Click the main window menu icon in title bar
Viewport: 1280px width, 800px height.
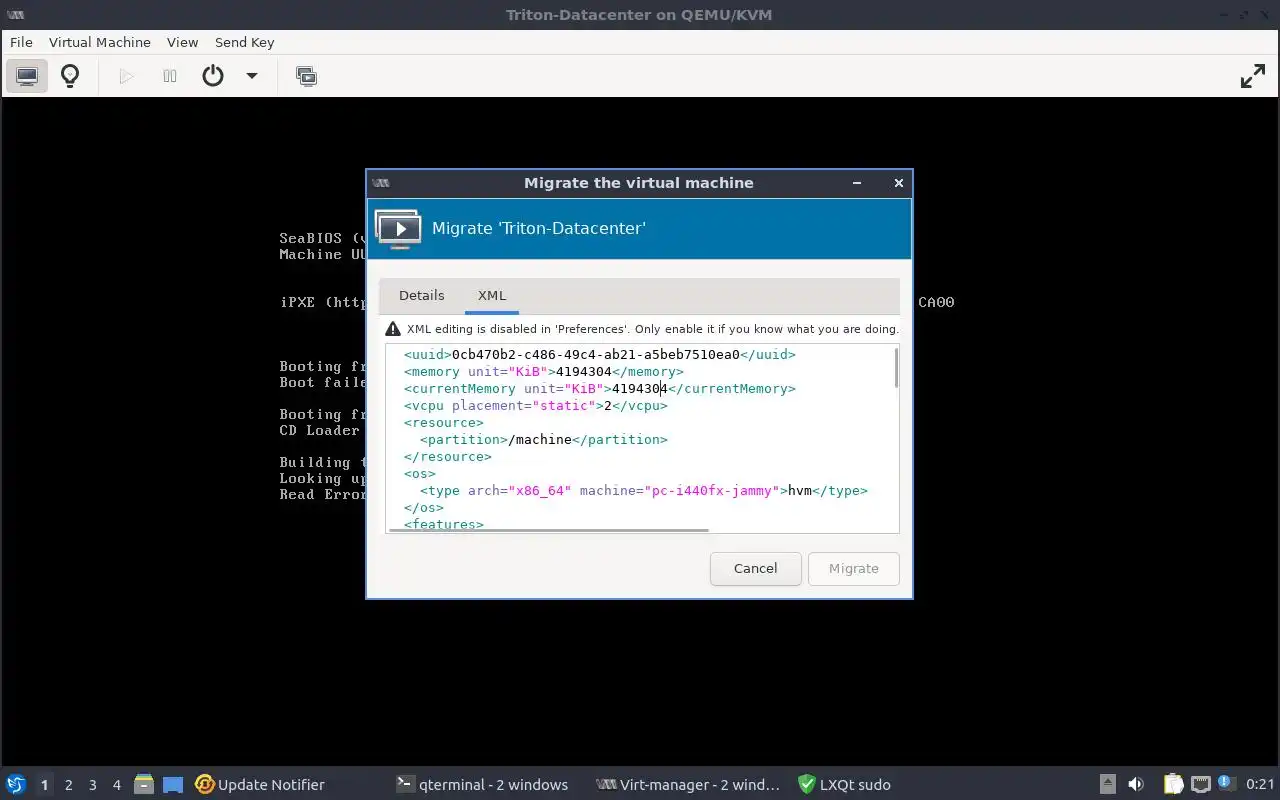(15, 14)
